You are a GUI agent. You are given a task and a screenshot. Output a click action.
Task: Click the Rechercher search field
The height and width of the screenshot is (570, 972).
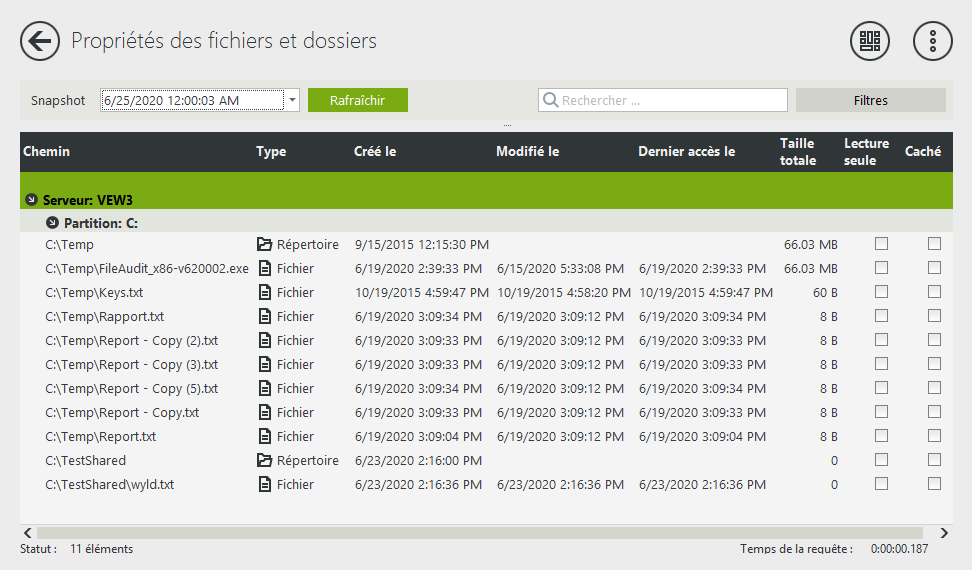[672, 100]
